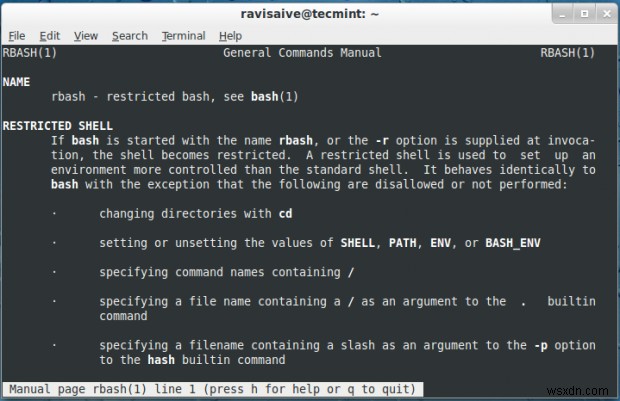Close the terminal window

point(607,14)
